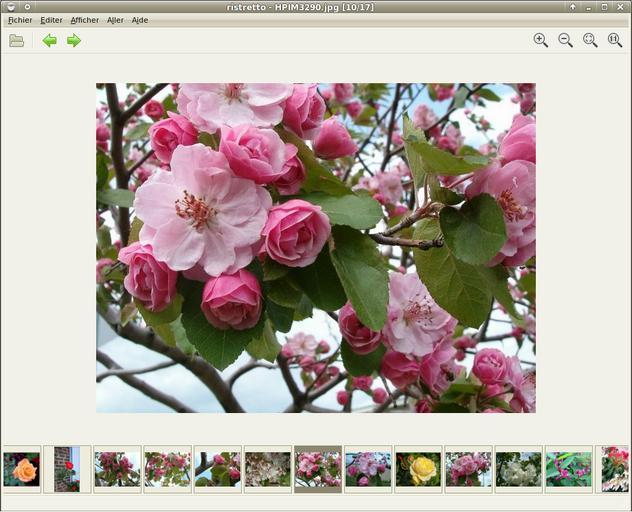
Task: Open the Aller menu
Action: click(115, 20)
